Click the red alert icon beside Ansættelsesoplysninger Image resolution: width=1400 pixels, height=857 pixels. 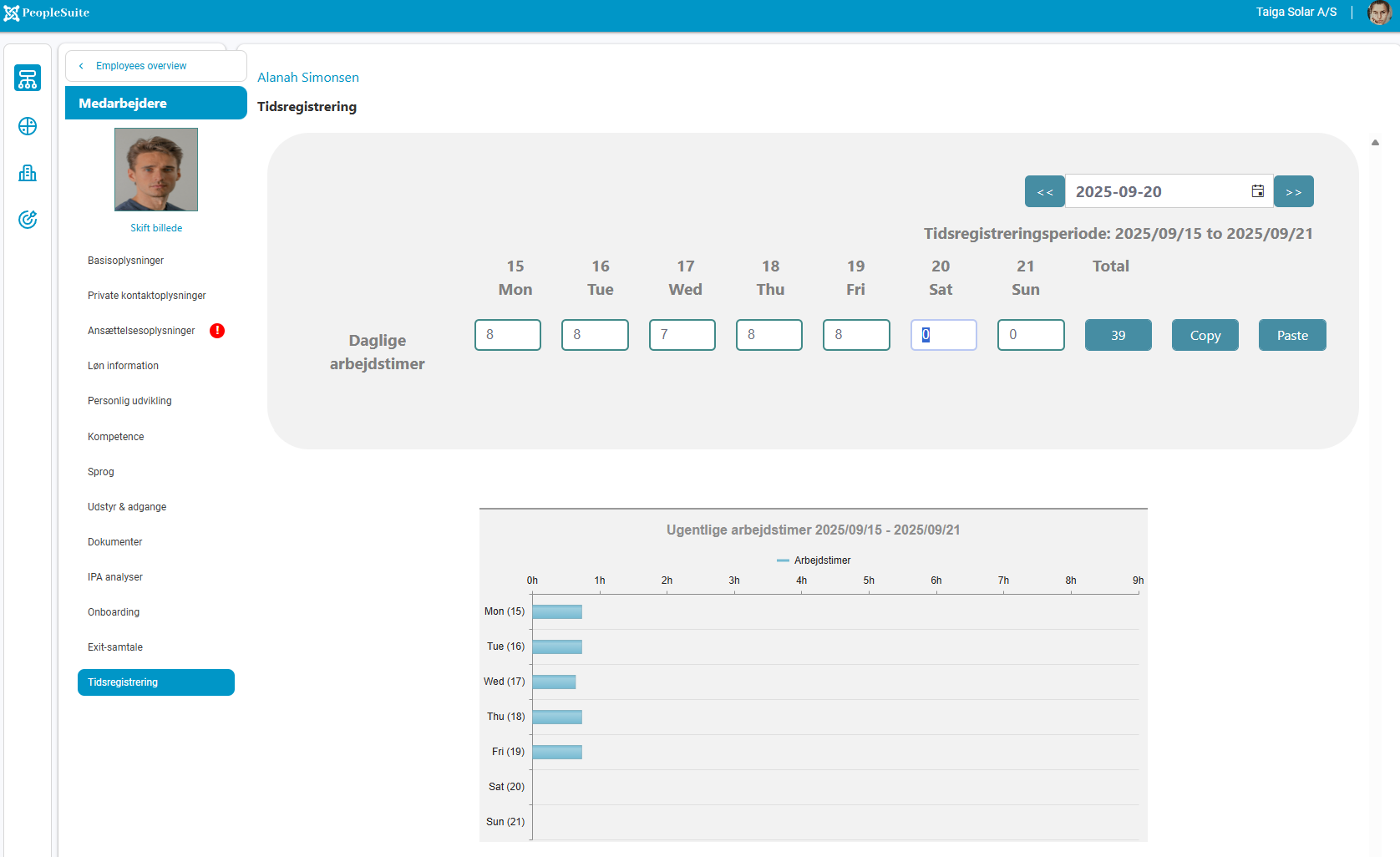click(x=217, y=331)
